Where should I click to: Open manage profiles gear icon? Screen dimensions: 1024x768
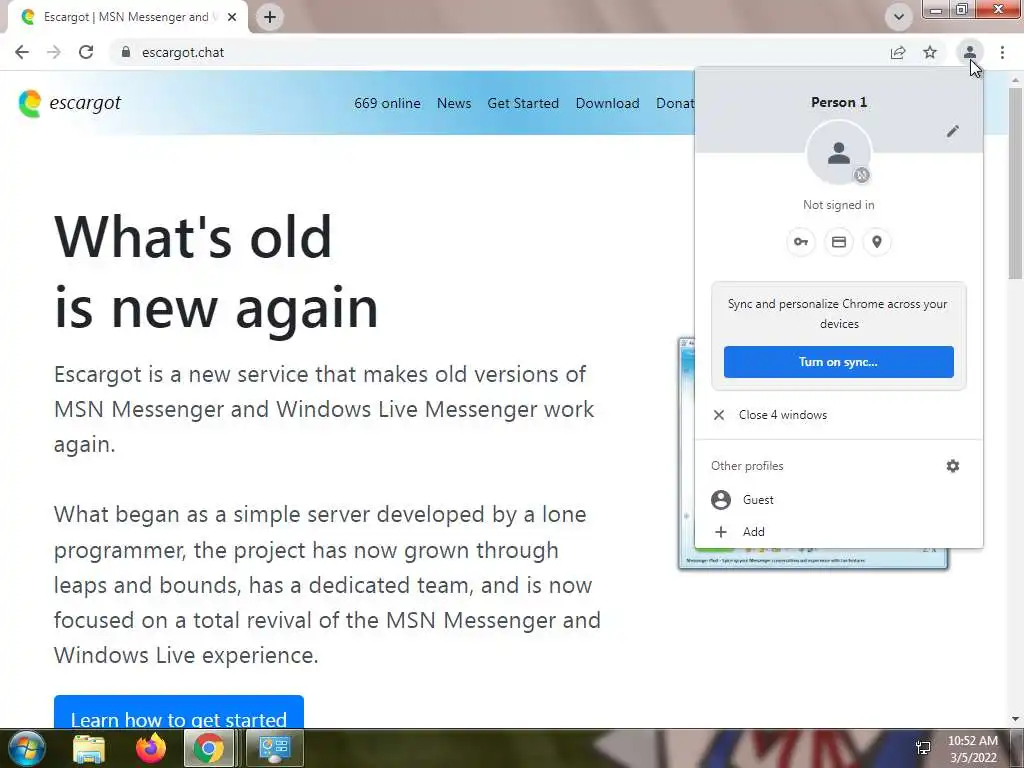click(x=953, y=466)
